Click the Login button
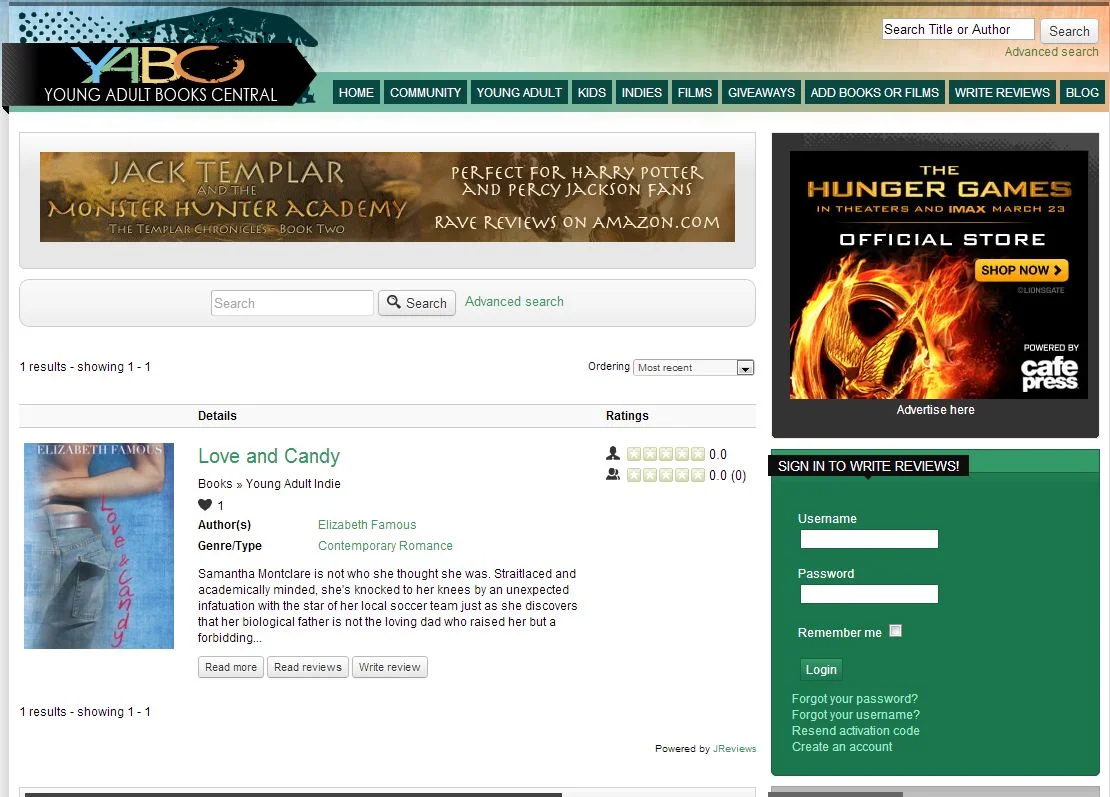1110x797 pixels. pyautogui.click(x=821, y=670)
